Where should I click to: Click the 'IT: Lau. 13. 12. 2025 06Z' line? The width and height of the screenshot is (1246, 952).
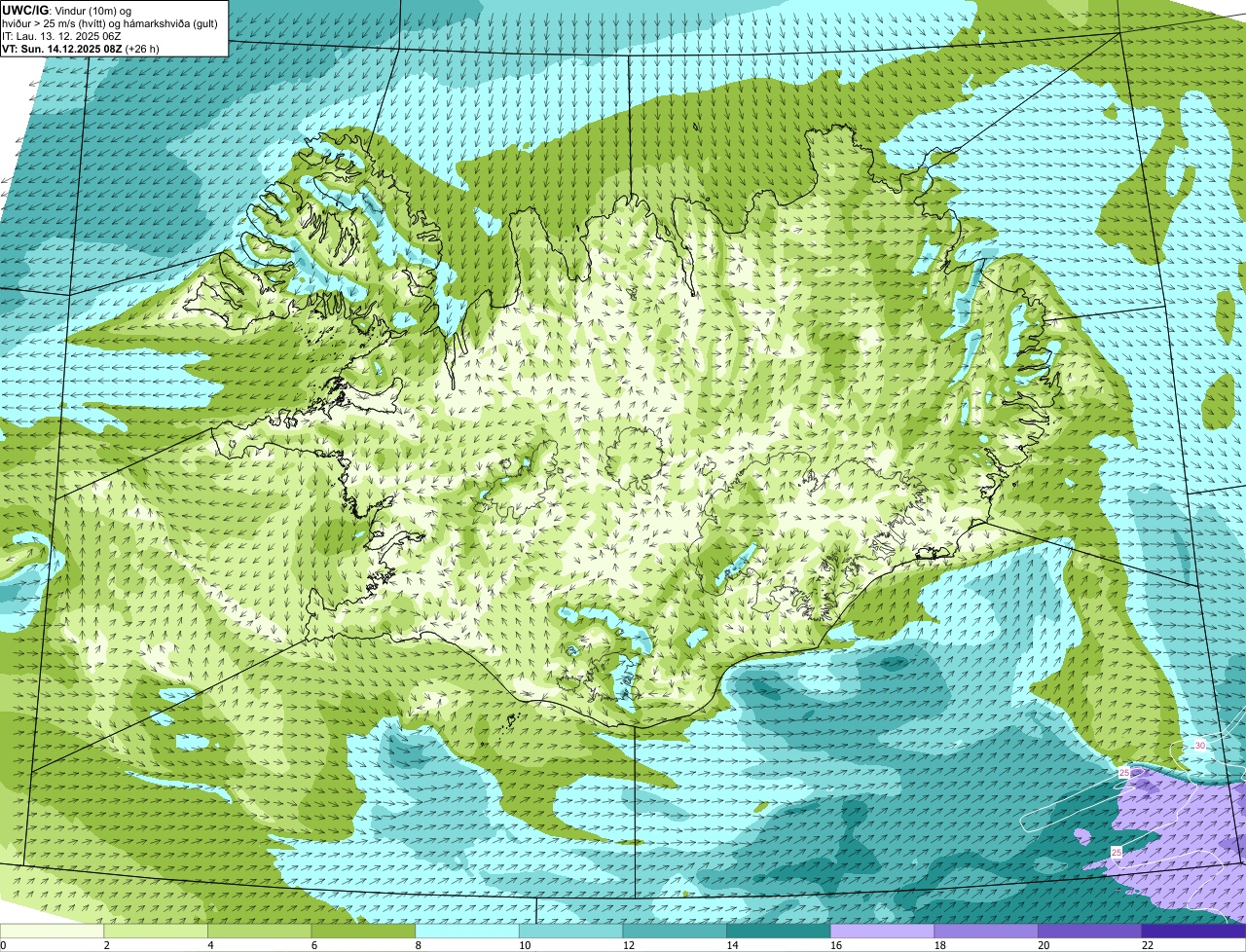point(61,36)
